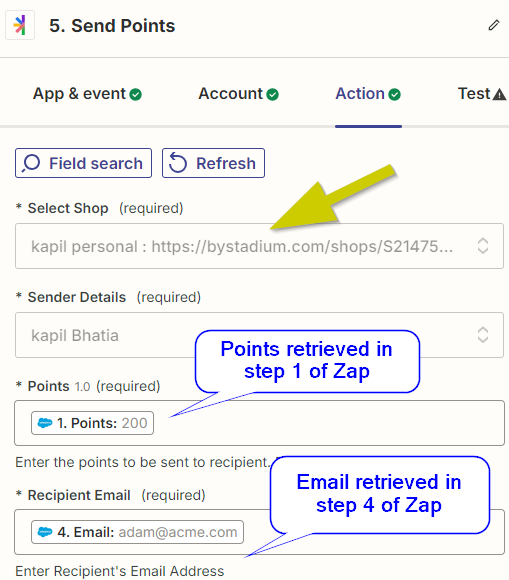
Task: Expand the Sender Details dropdown arrows
Action: [x=483, y=335]
